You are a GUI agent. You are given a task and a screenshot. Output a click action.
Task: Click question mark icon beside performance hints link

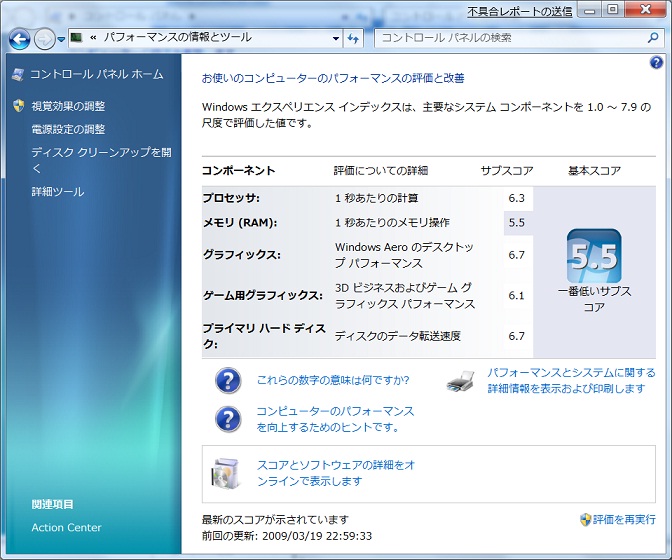[229, 418]
